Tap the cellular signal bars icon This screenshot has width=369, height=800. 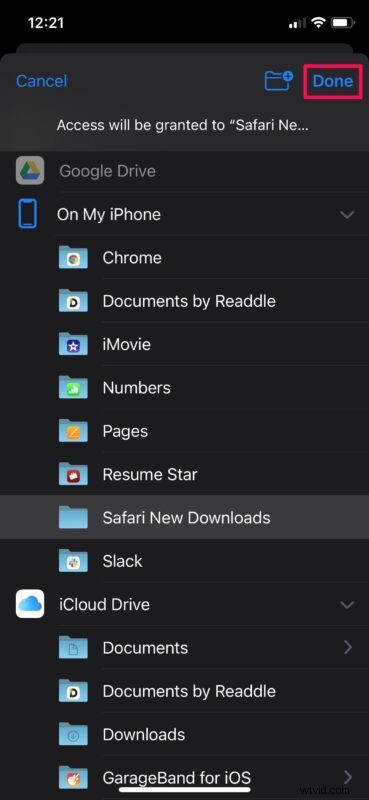coord(298,23)
